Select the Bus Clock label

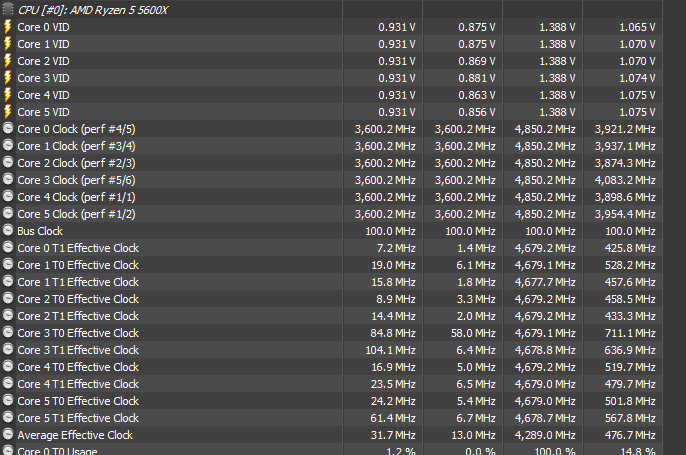click(x=40, y=231)
